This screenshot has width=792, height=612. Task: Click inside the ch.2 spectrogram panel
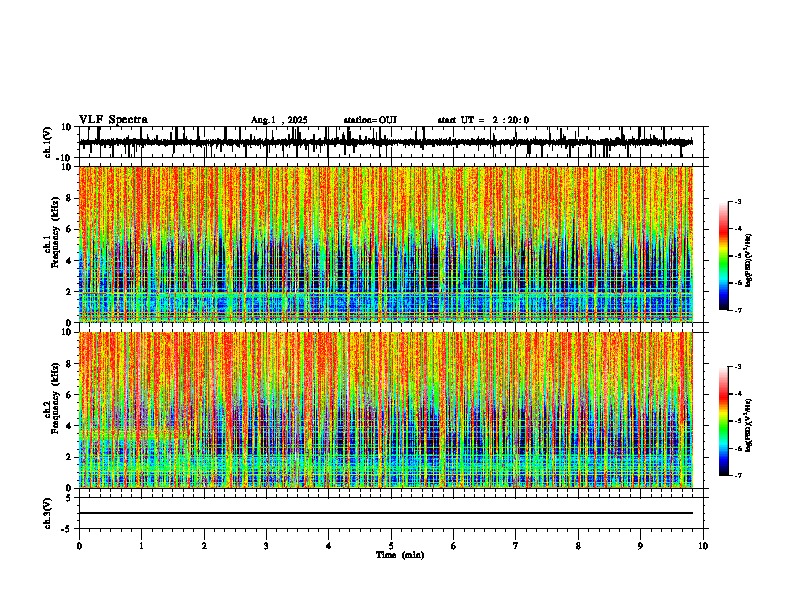[x=386, y=410]
